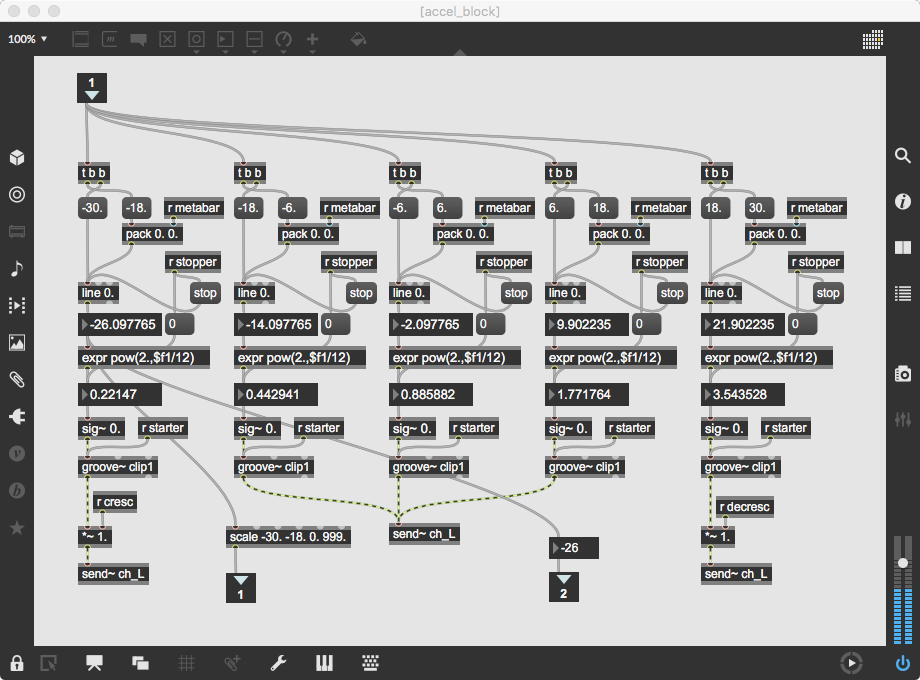The height and width of the screenshot is (680, 920).
Task: Click the stop message under first r stopper
Action: point(205,293)
